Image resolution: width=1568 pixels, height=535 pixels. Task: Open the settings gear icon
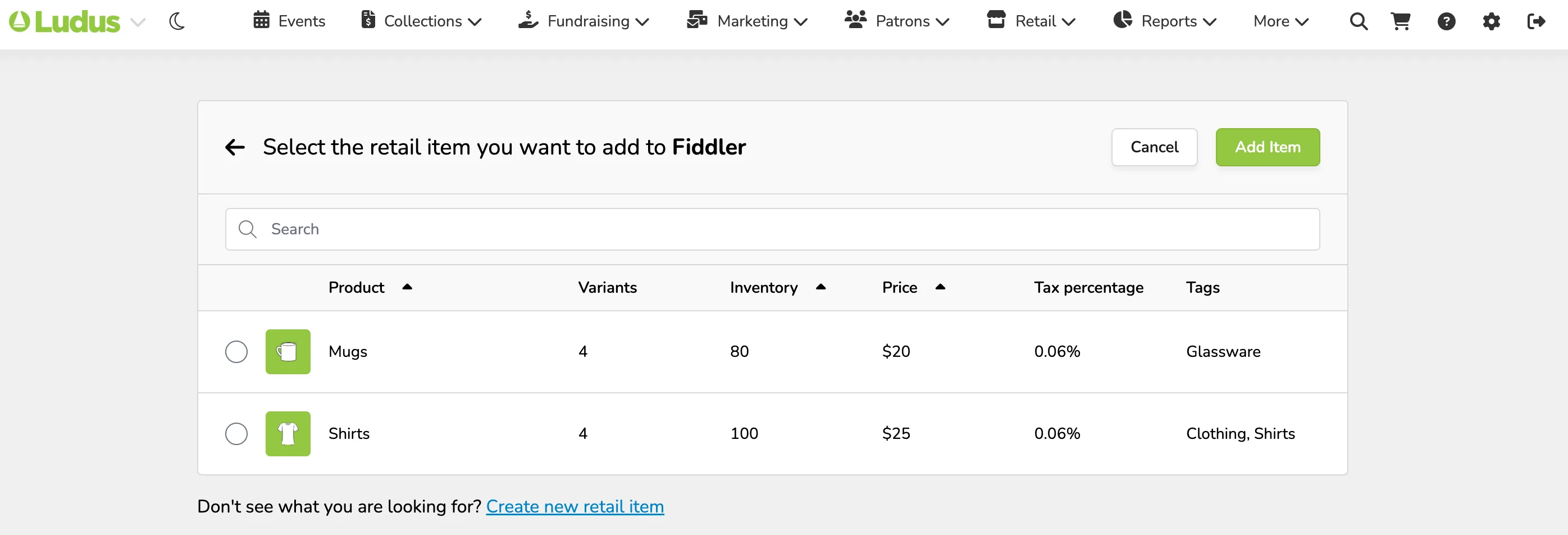coord(1491,22)
